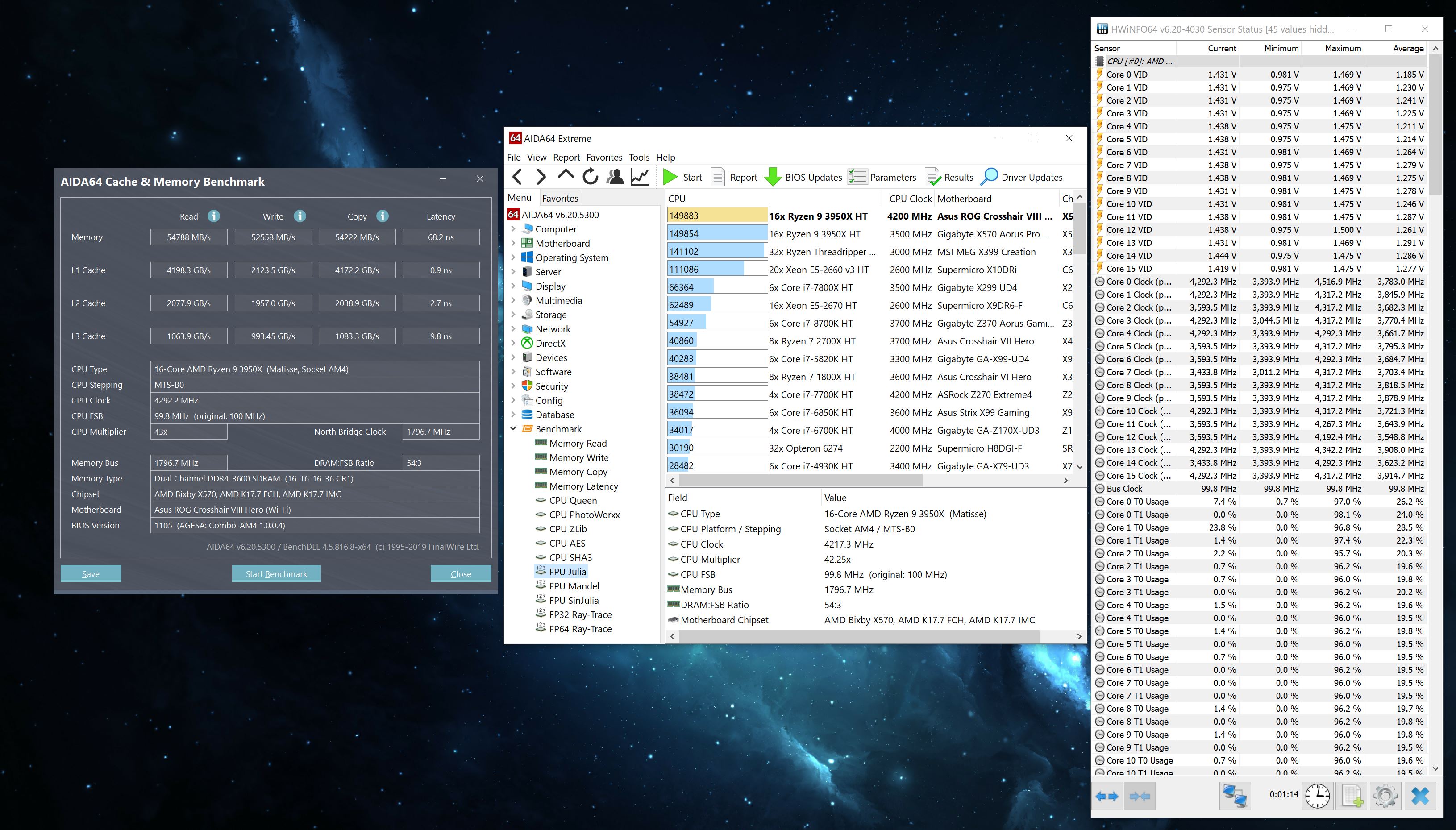The image size is (1456, 830).
Task: Click Save in Cache & Memory Benchmark
Action: (91, 573)
